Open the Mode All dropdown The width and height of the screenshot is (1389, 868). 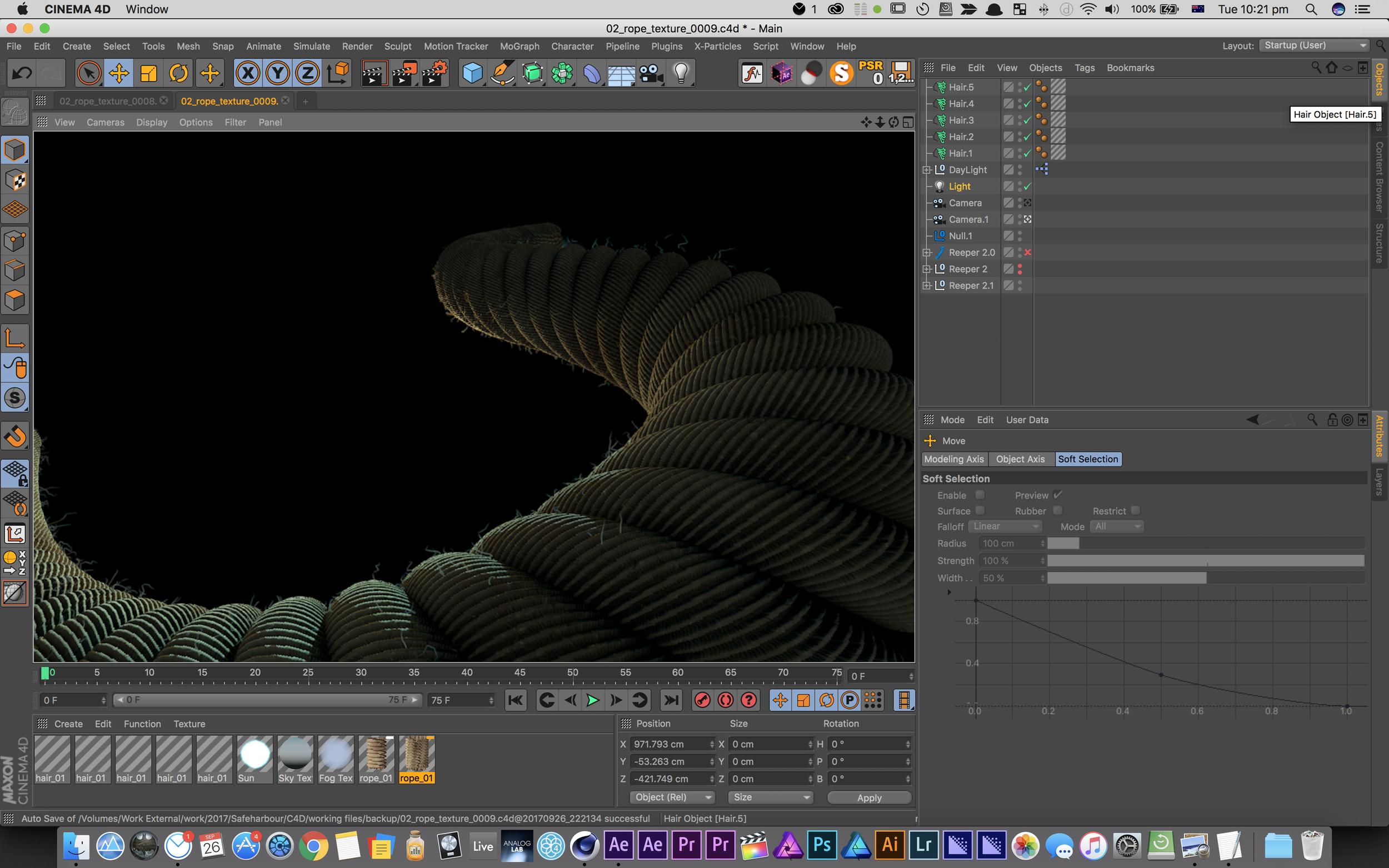click(1116, 526)
